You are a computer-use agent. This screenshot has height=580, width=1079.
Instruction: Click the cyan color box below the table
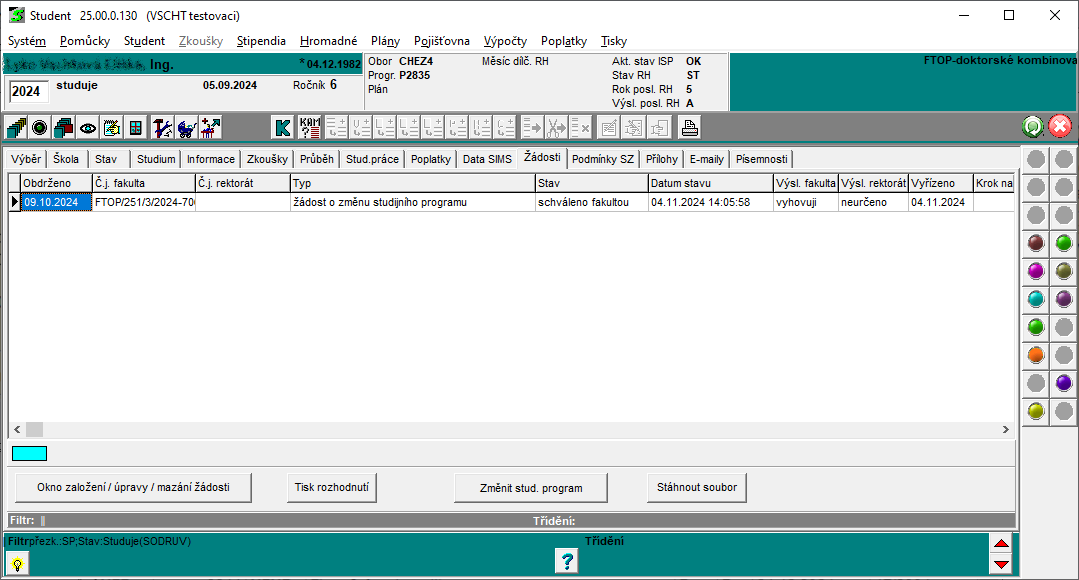(x=29, y=453)
